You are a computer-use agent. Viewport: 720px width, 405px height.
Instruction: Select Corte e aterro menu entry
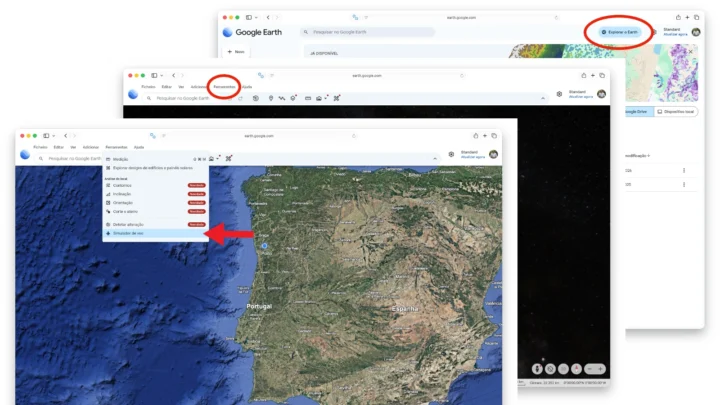click(155, 211)
